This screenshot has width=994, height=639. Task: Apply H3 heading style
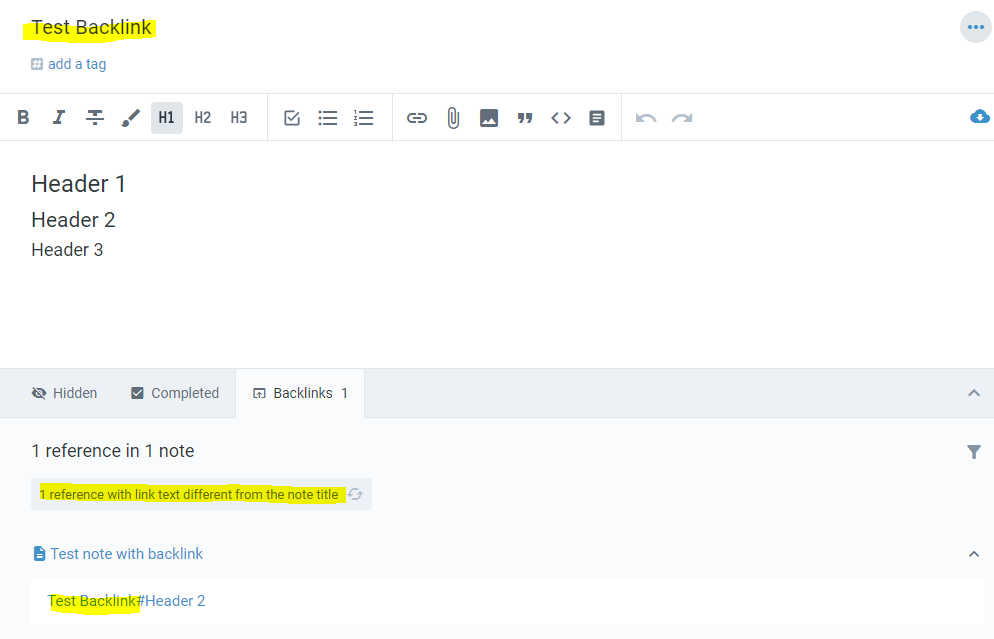coord(239,117)
